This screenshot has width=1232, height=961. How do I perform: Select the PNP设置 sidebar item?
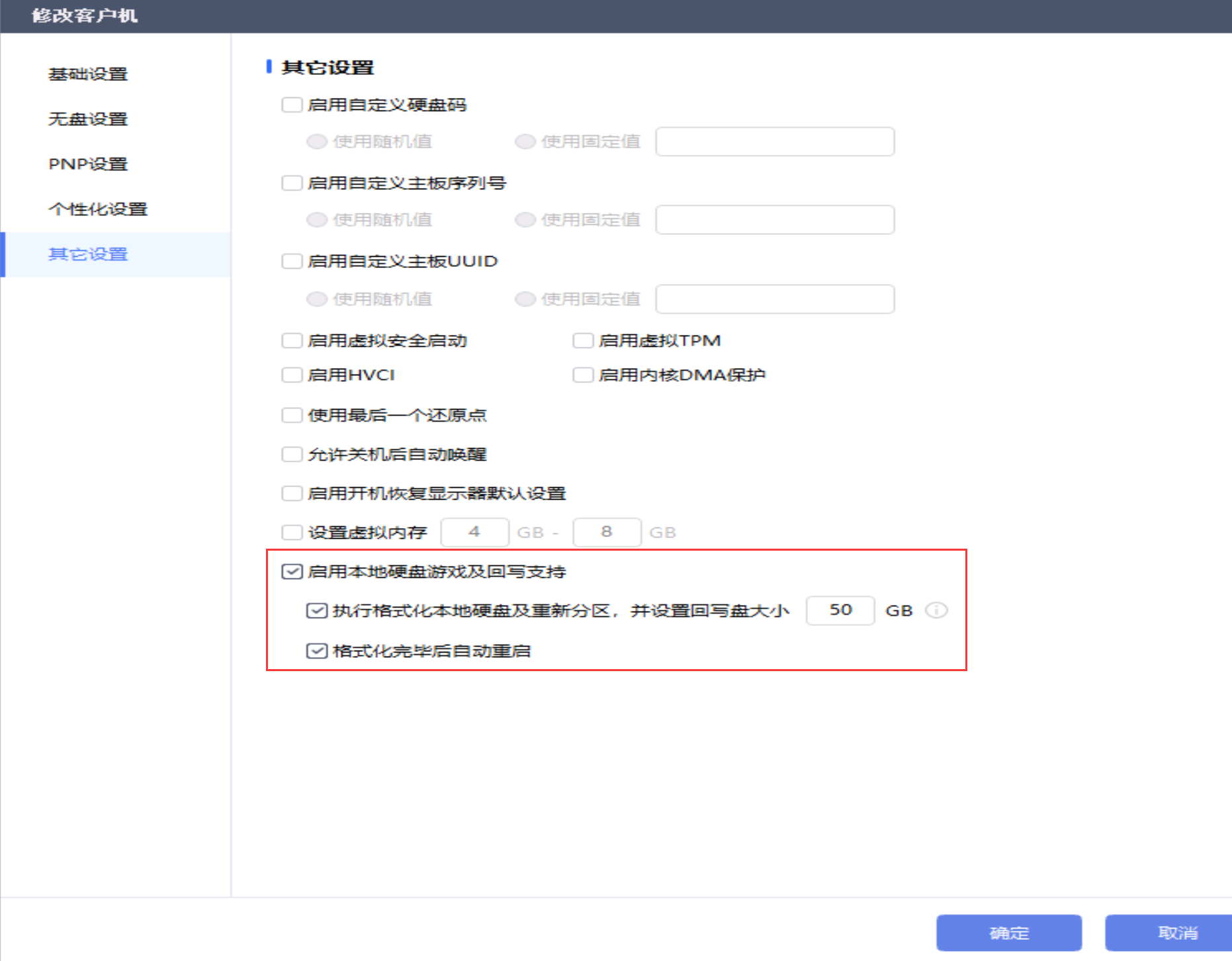[x=87, y=163]
